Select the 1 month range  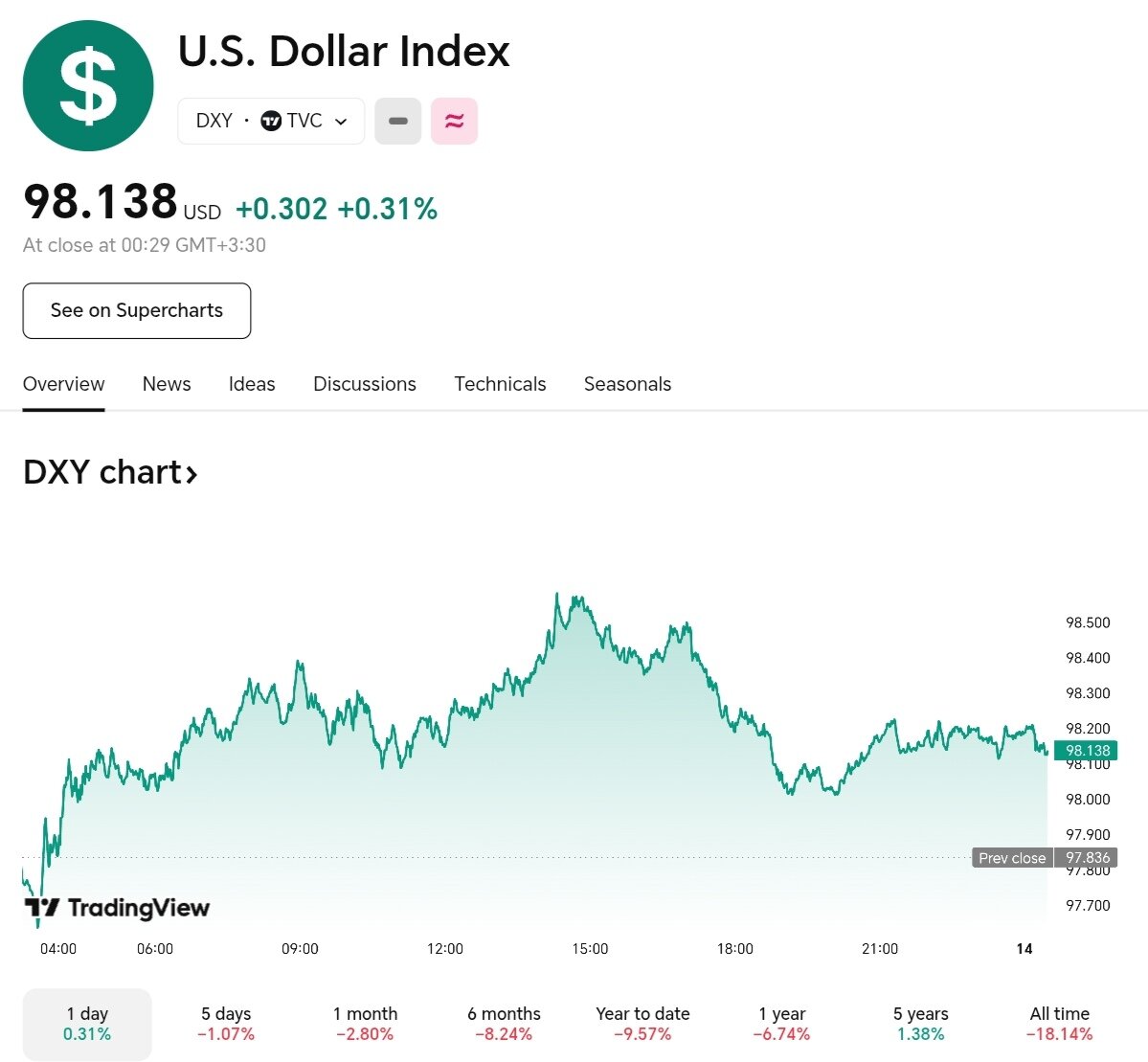click(x=365, y=1024)
